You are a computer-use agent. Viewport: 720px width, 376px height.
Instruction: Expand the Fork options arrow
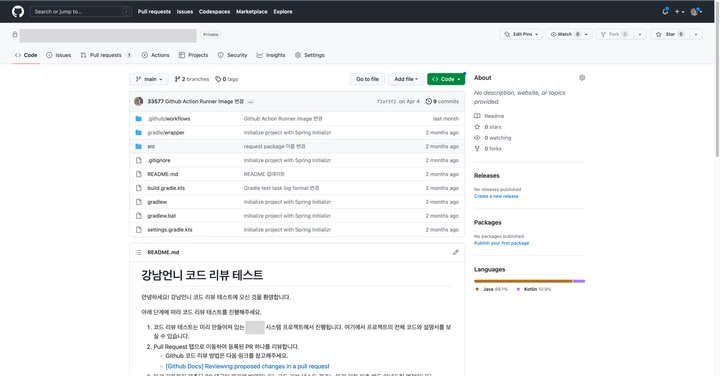(640, 34)
